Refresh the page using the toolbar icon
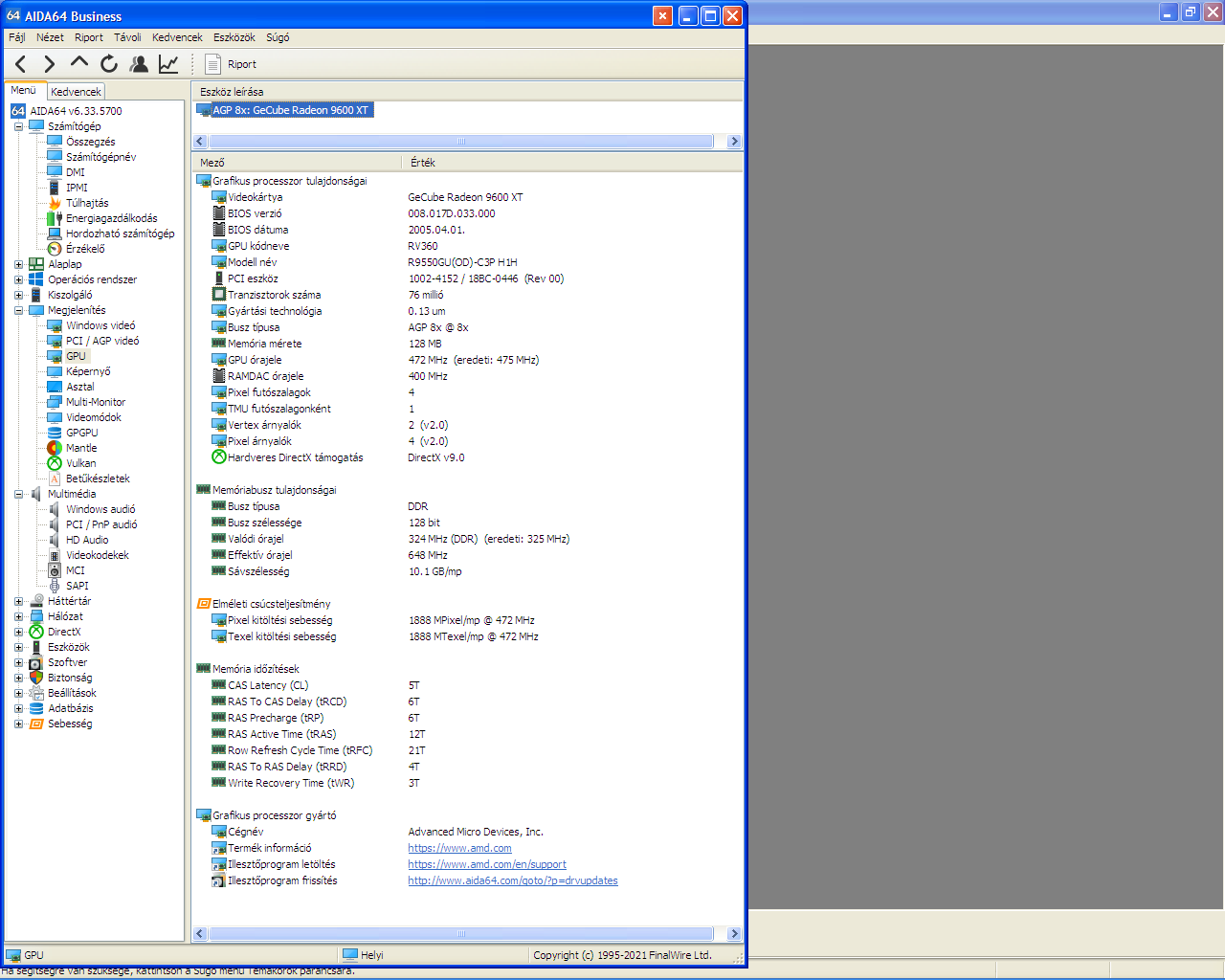Screen dimensions: 1225x980 point(109,64)
